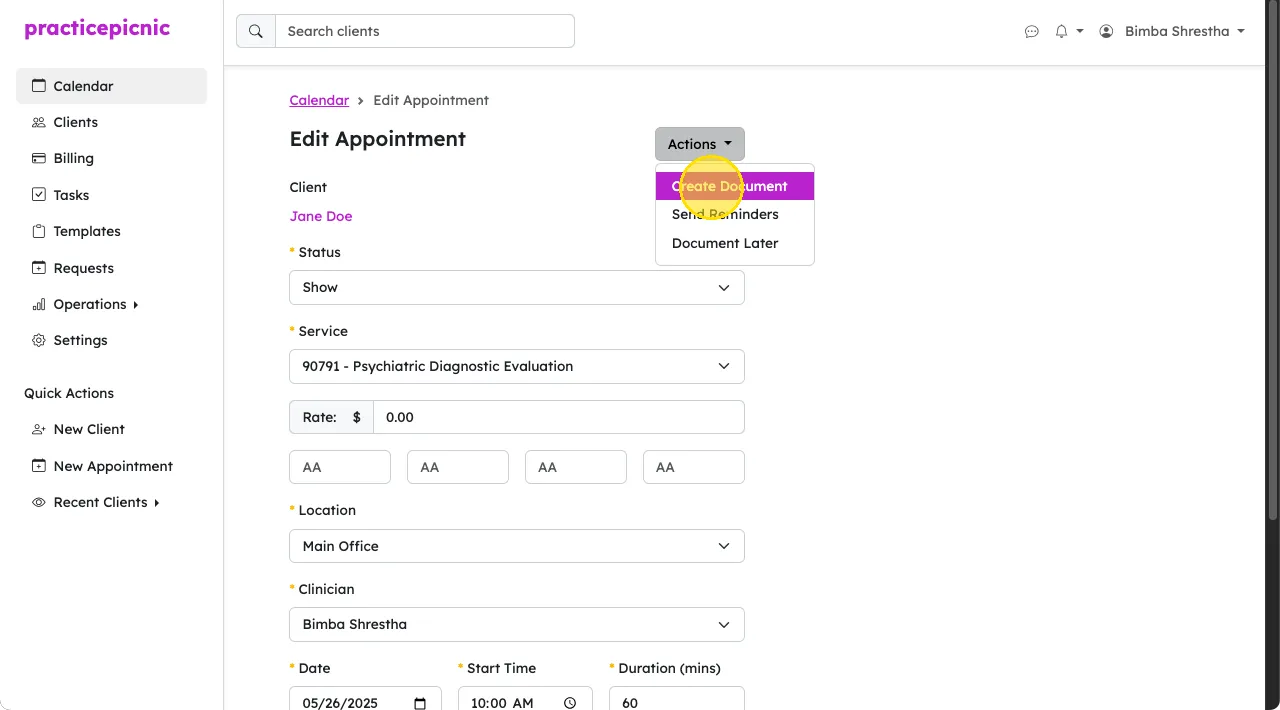Click the Requests sidebar icon

39,268
